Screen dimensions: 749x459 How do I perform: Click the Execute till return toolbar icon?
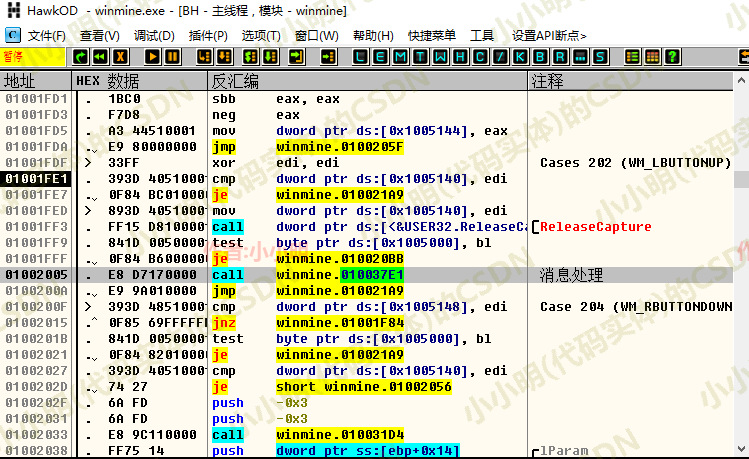point(296,57)
